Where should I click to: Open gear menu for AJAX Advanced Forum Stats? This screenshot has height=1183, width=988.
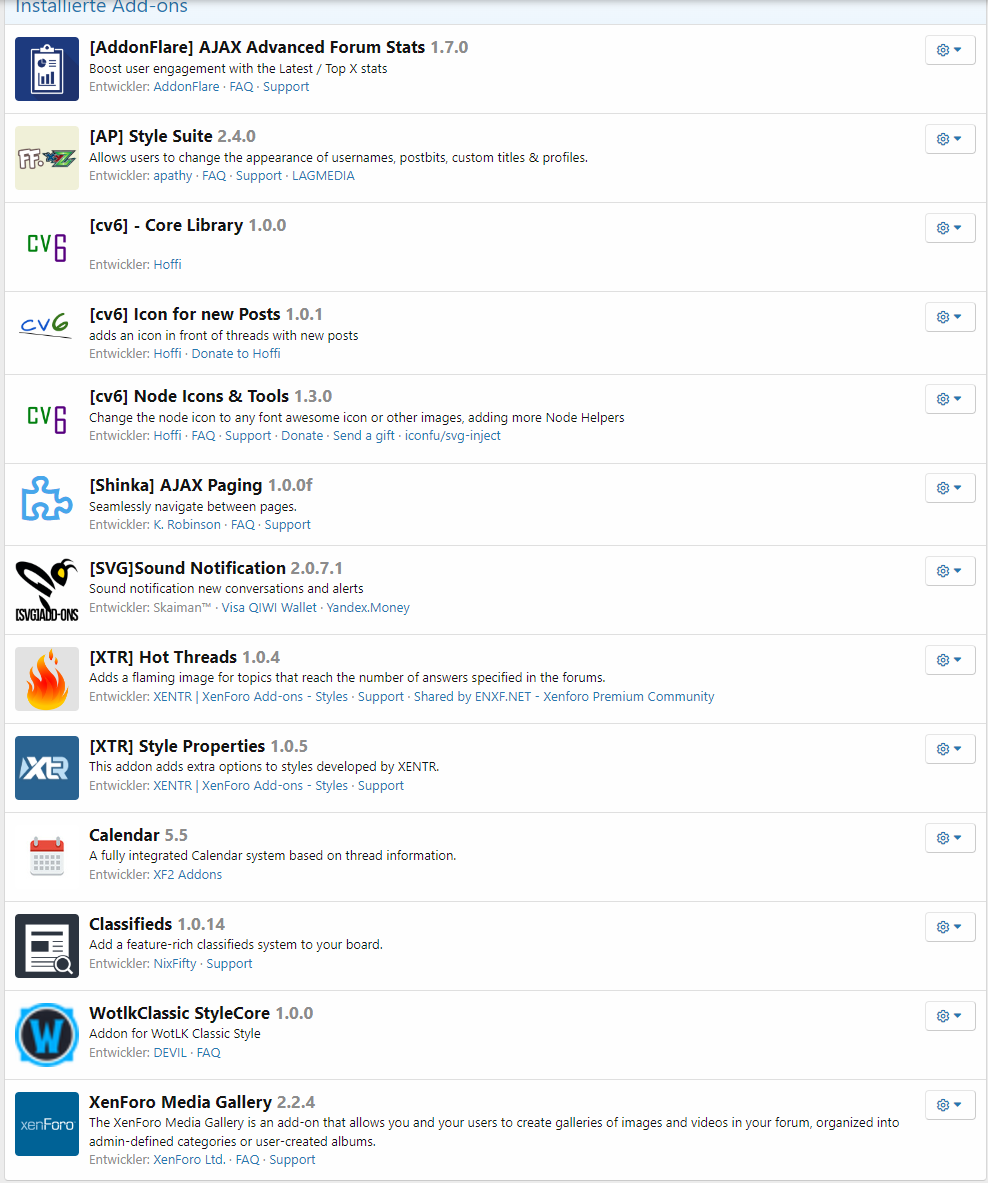point(950,50)
